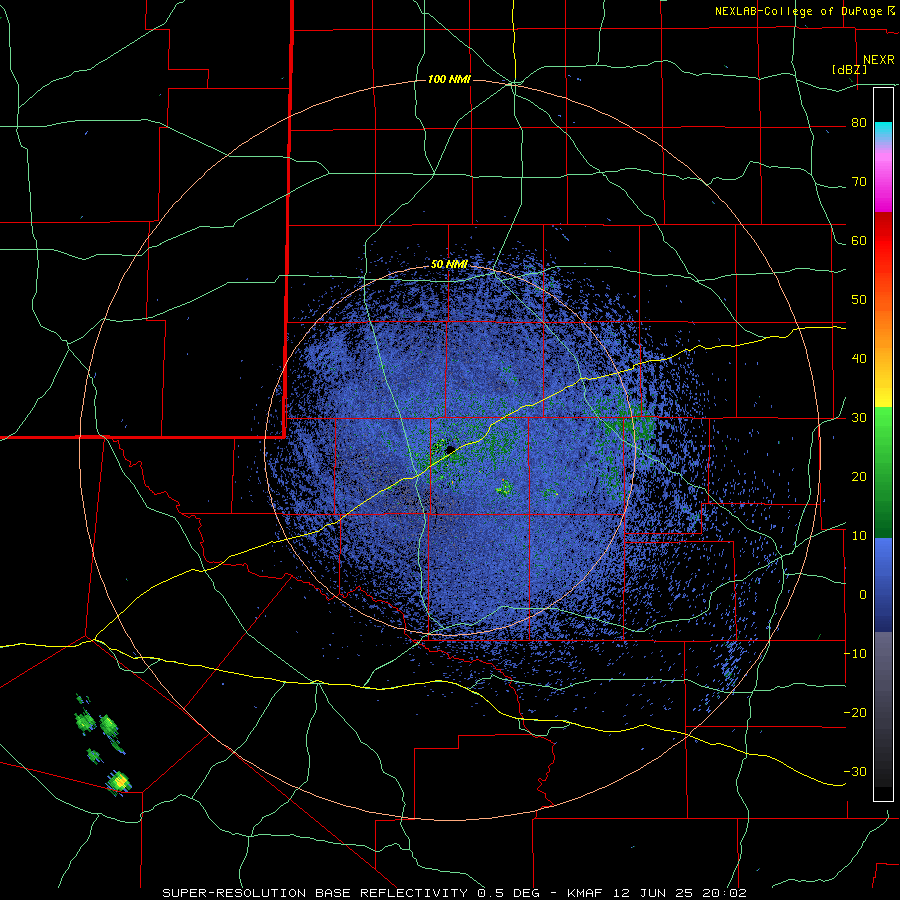This screenshot has width=900, height=900.
Task: Pick the blue segment of the color bar
Action: pos(883,584)
